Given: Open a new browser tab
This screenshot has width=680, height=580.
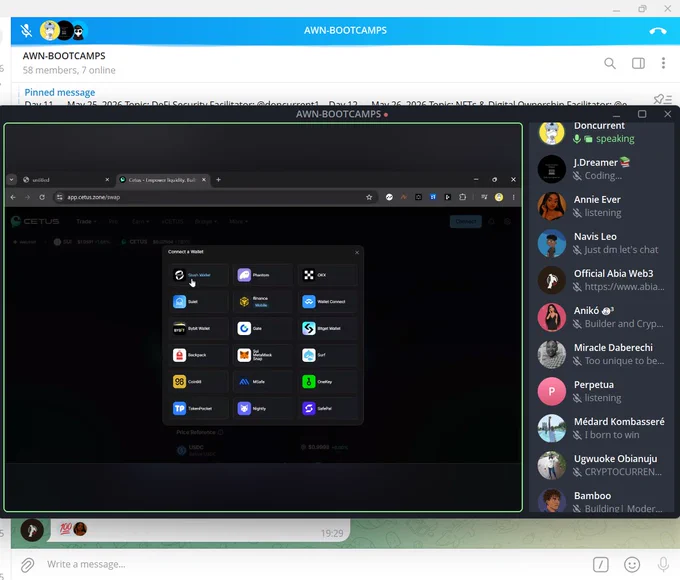Looking at the screenshot, I should tap(219, 180).
